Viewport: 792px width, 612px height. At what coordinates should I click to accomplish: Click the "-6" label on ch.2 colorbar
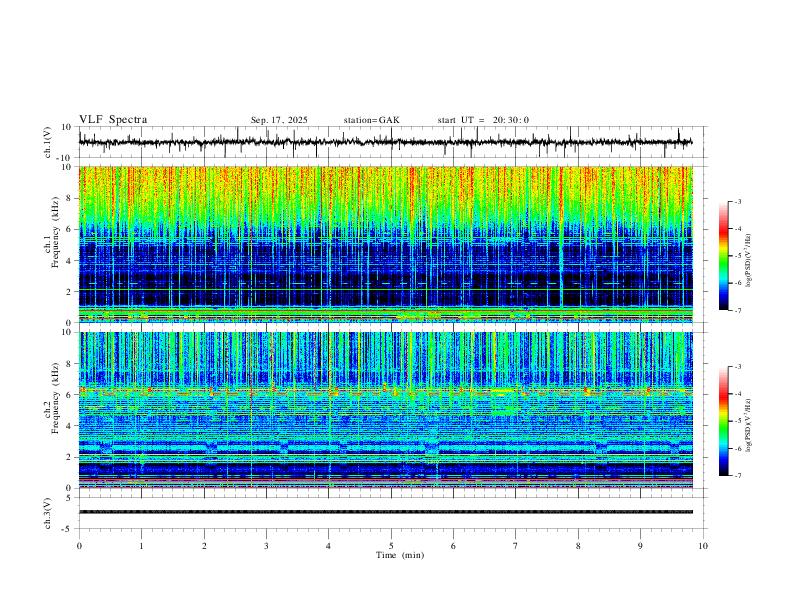(737, 448)
